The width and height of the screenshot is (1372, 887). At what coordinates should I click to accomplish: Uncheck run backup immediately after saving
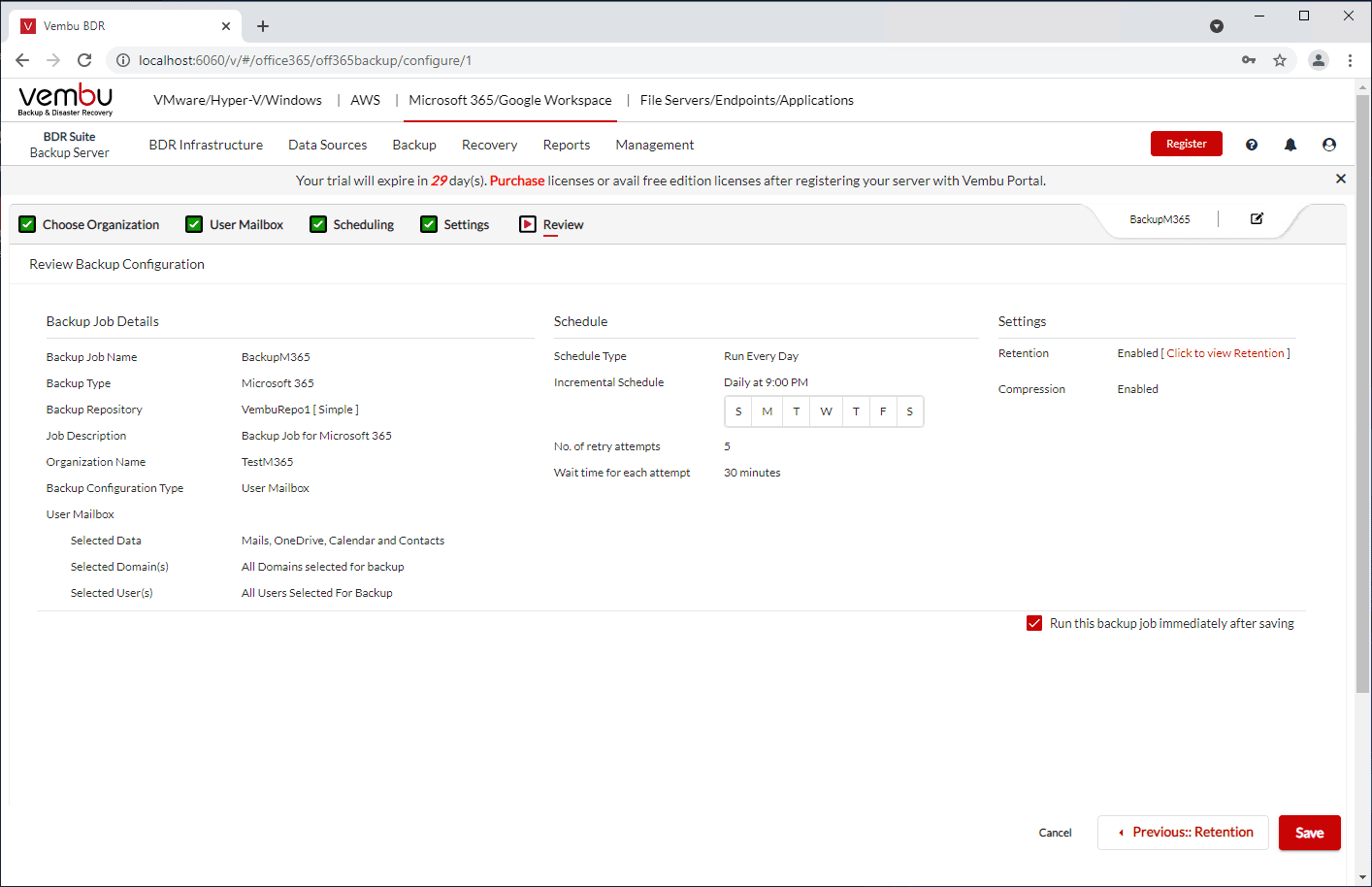click(1034, 623)
